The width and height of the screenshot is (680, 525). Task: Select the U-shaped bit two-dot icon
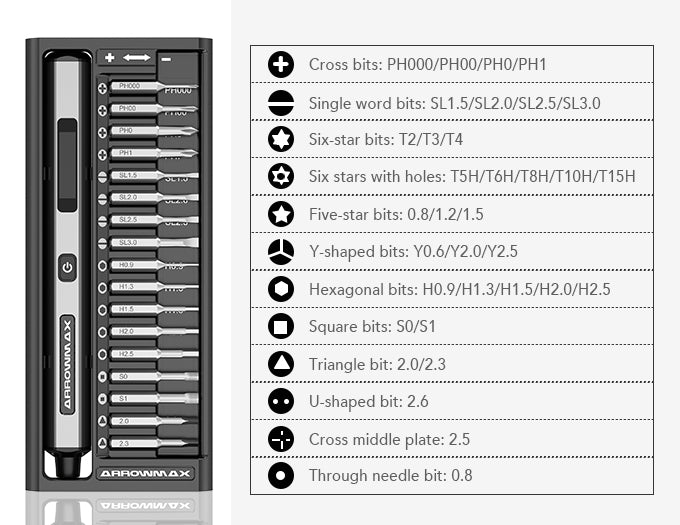[x=281, y=401]
